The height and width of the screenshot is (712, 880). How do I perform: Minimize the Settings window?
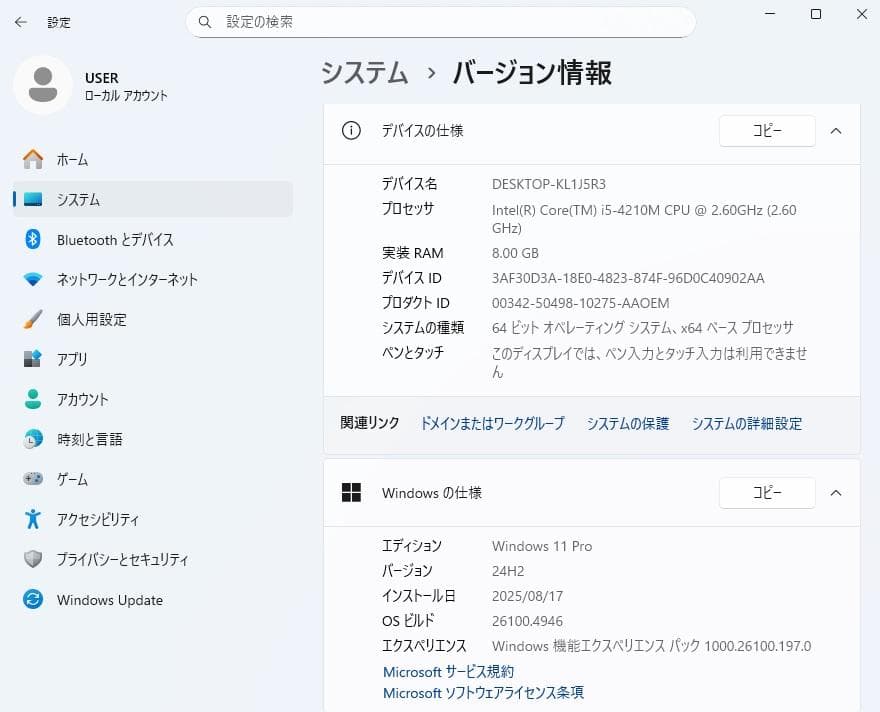pos(770,14)
